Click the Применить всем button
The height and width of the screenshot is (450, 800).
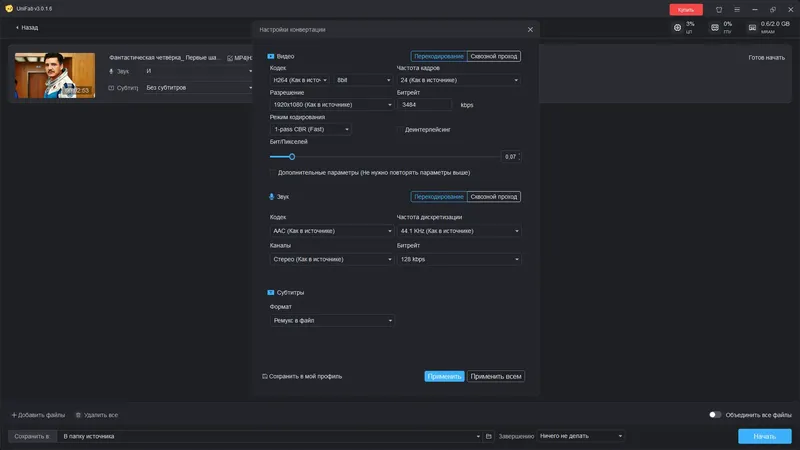coord(496,377)
